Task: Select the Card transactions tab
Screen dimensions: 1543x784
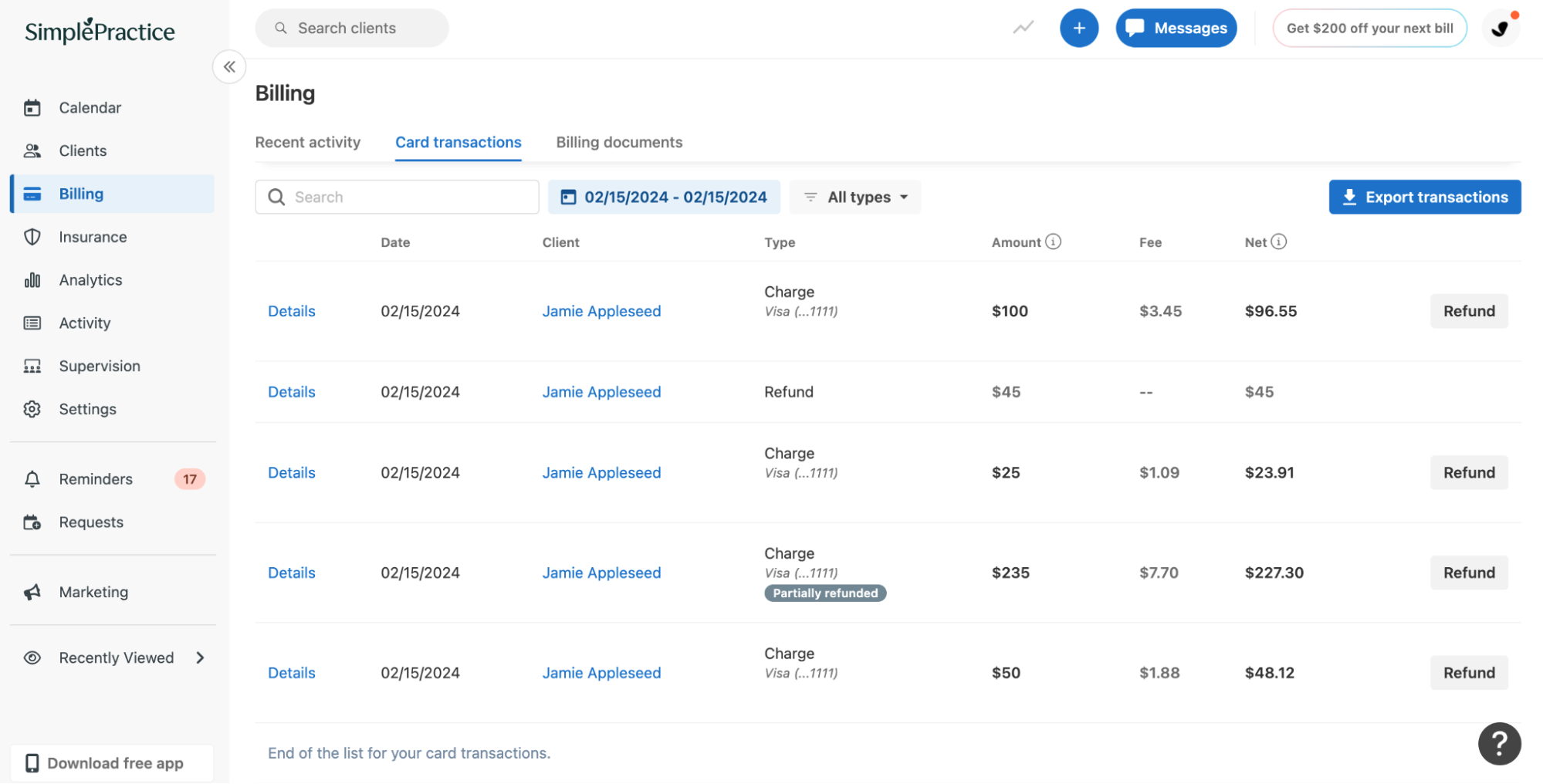Action: (459, 143)
